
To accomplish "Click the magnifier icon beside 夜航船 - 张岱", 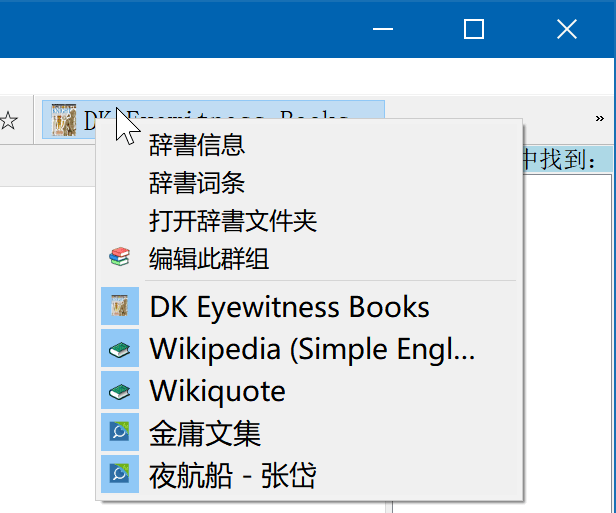I will coord(120,474).
